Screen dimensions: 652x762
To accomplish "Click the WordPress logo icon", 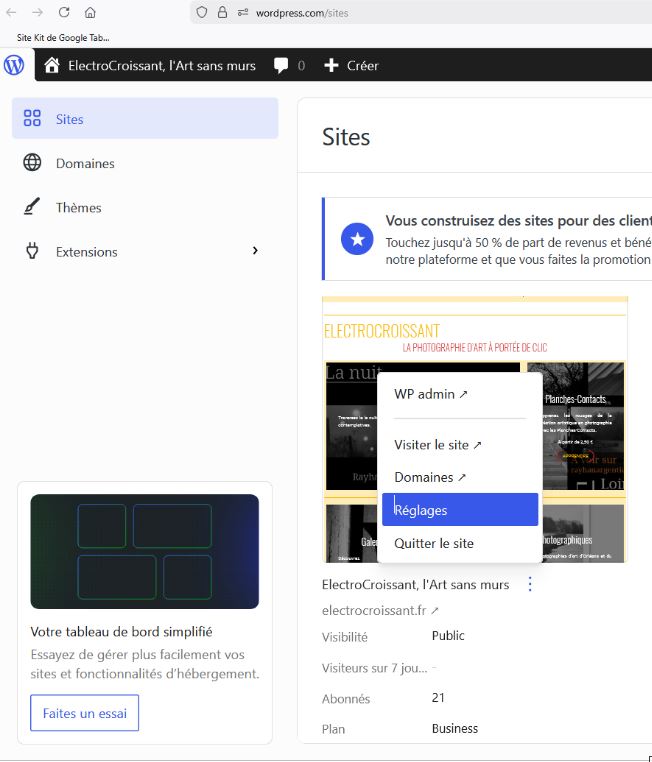I will 14,65.
